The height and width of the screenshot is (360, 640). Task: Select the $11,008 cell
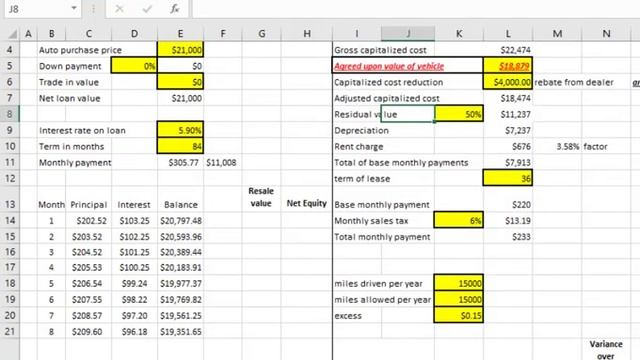222,162
